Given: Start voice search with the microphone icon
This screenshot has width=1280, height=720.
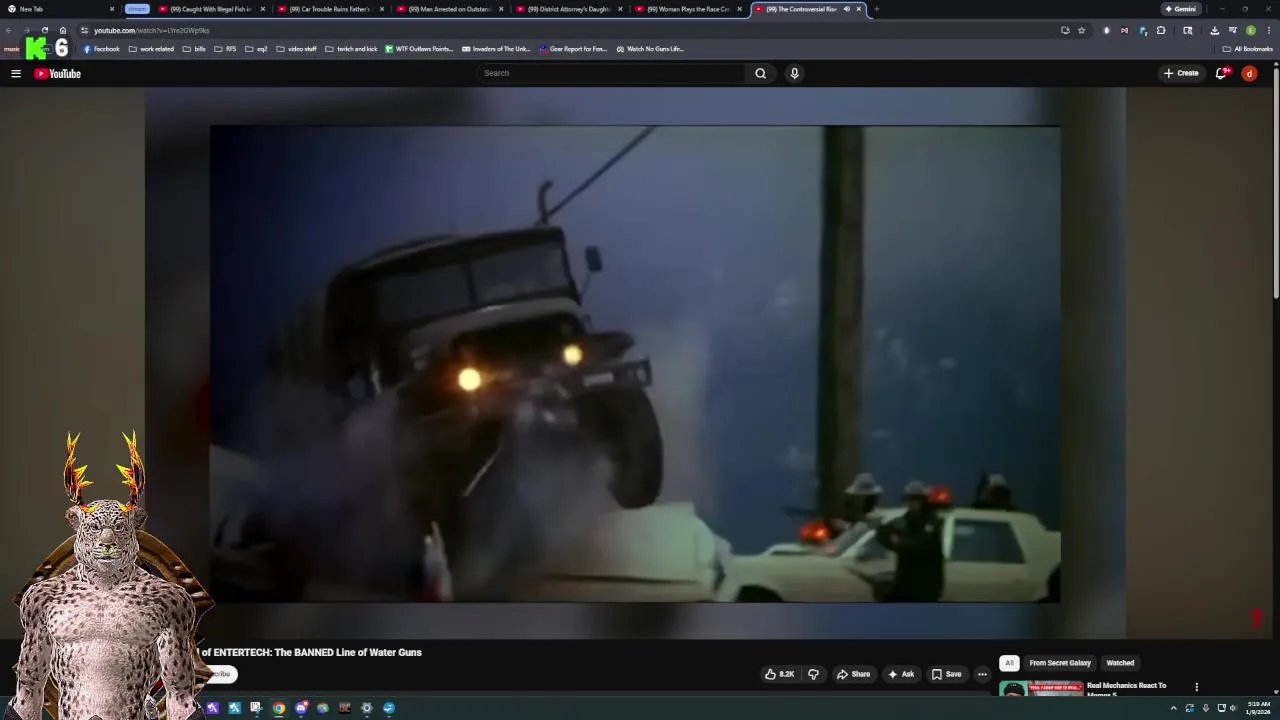Looking at the screenshot, I should coord(794,73).
